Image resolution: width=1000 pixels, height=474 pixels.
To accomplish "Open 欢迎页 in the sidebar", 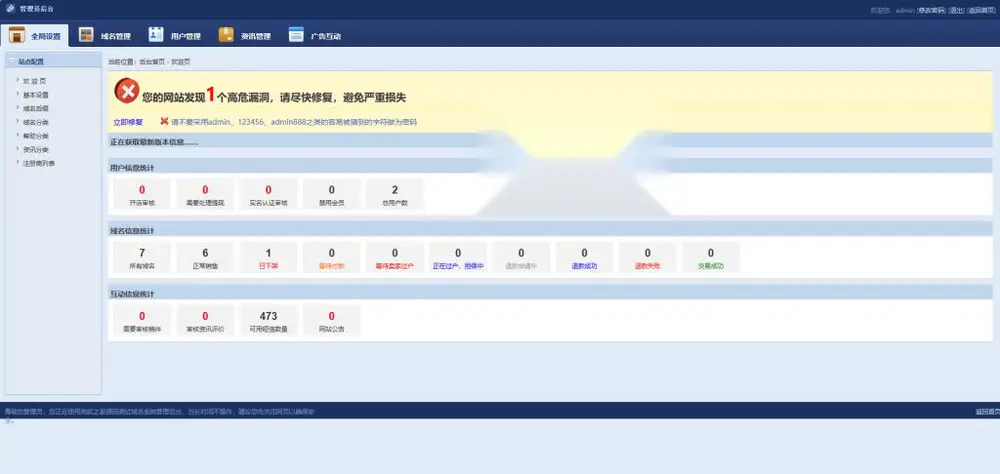I will [x=34, y=81].
